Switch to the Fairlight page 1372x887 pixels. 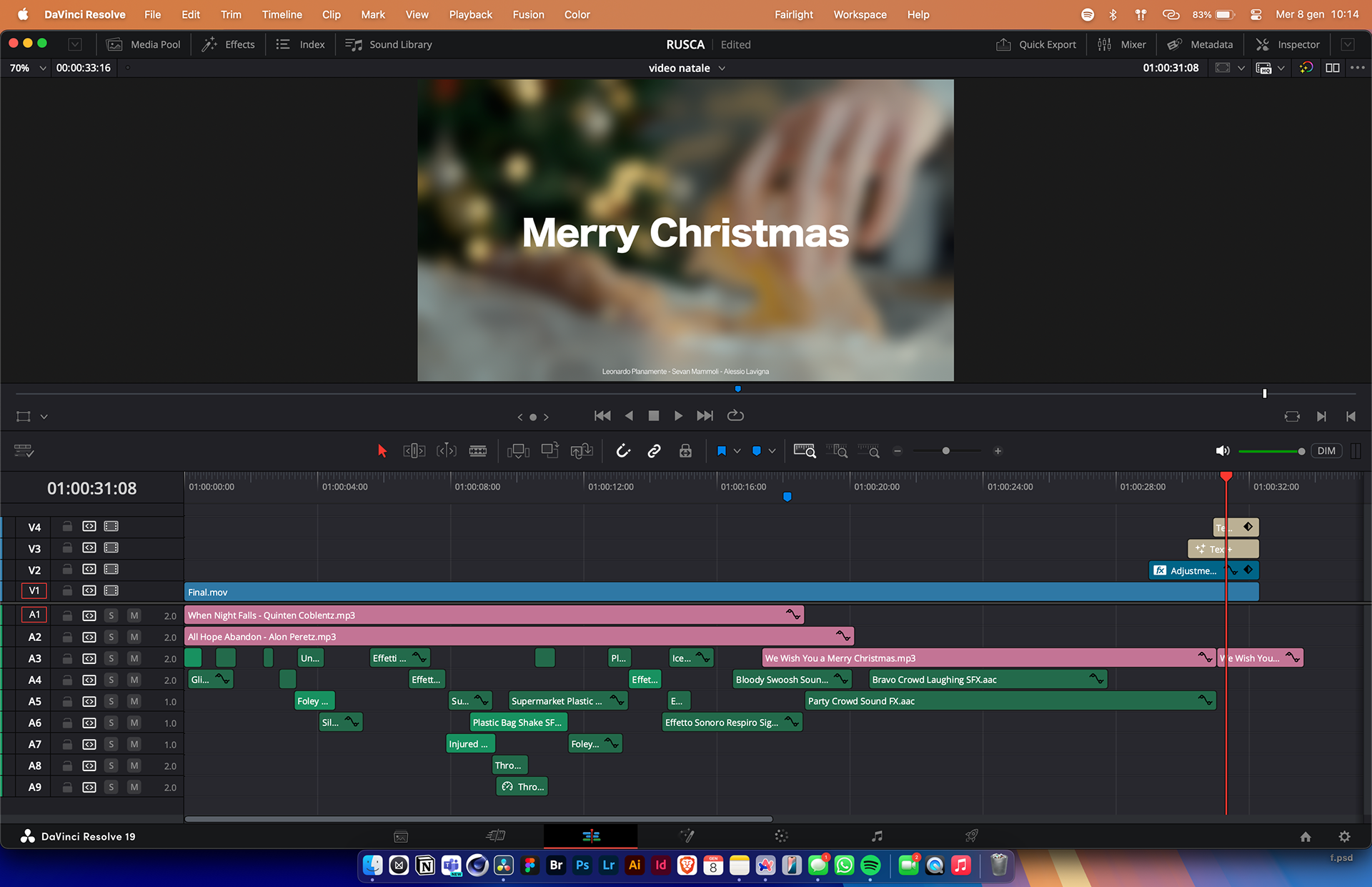point(877,836)
